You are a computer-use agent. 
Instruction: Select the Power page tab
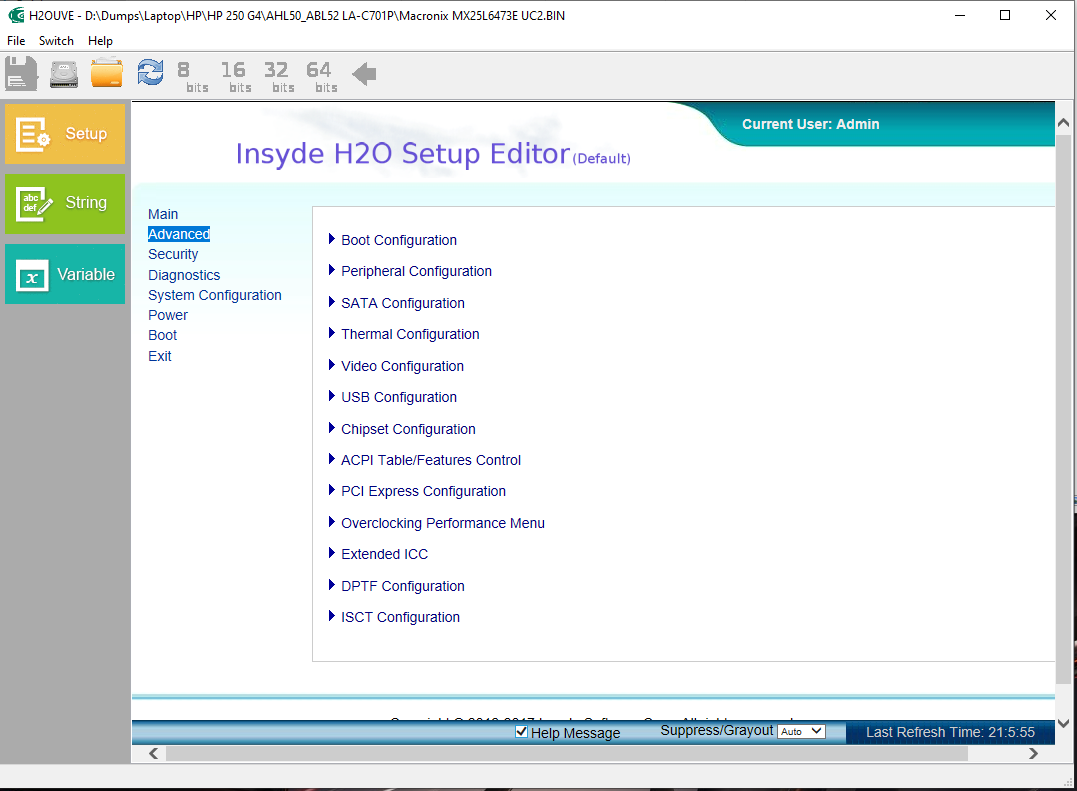point(168,315)
